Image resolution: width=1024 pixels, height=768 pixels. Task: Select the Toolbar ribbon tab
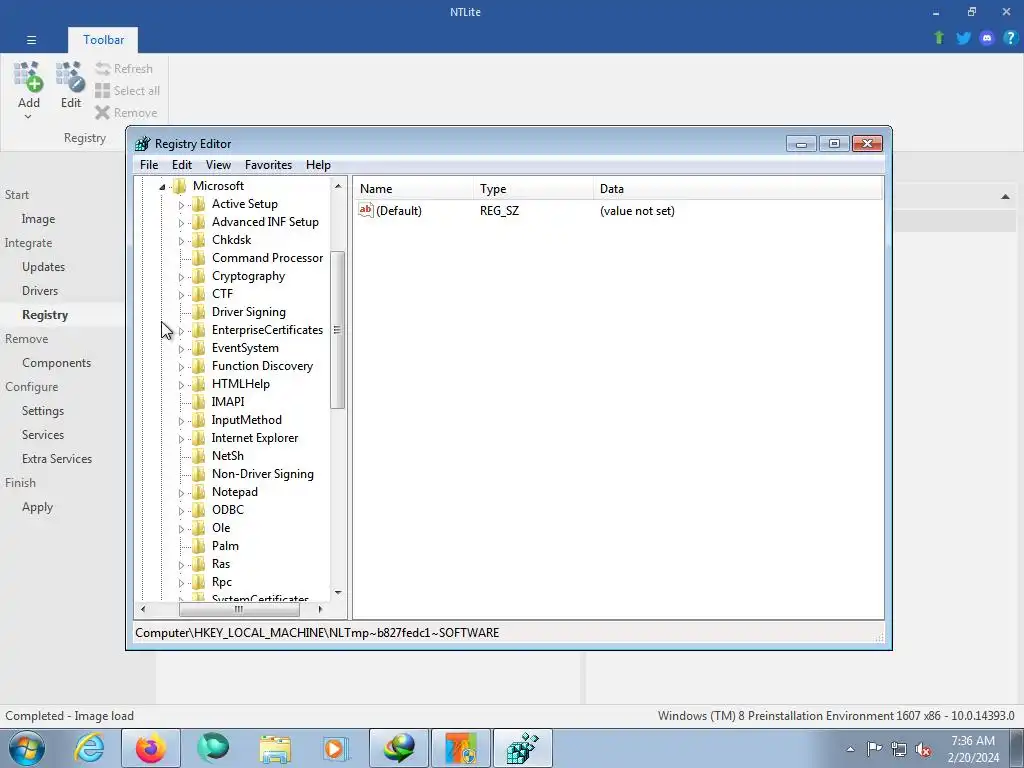pyautogui.click(x=103, y=40)
